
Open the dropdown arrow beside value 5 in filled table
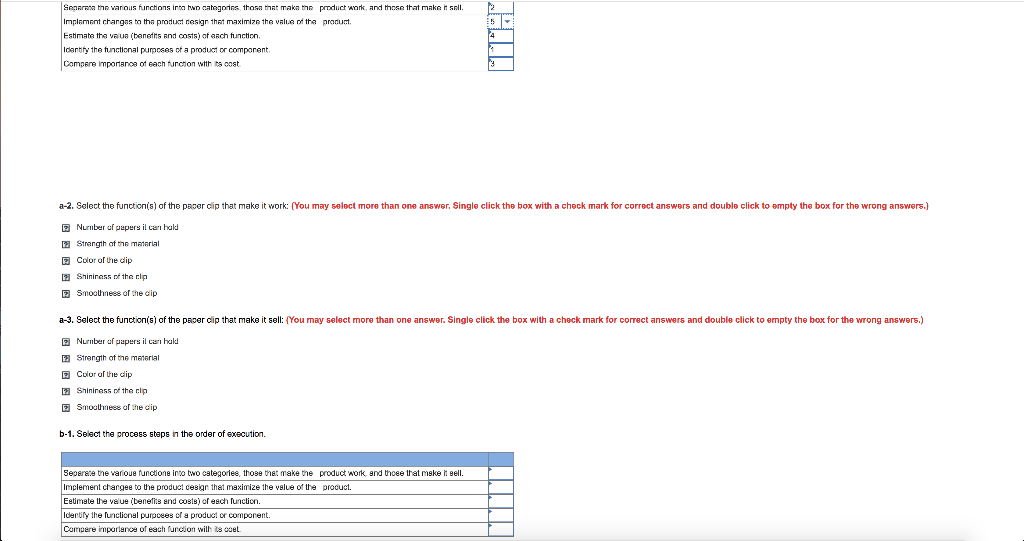point(507,22)
